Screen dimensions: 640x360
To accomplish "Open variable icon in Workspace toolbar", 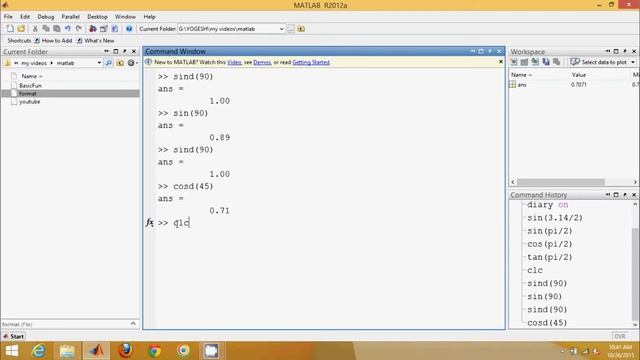I will 524,62.
